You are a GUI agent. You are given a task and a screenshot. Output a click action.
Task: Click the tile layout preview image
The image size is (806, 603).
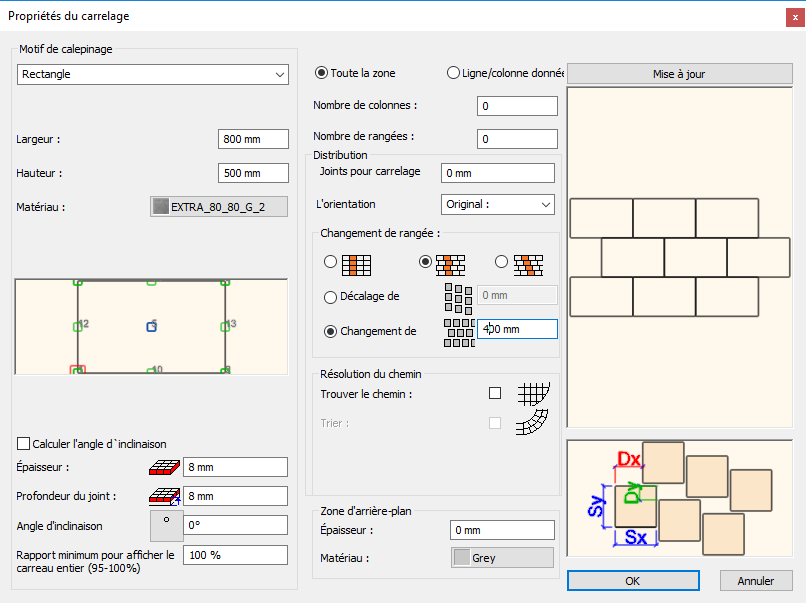(680, 257)
